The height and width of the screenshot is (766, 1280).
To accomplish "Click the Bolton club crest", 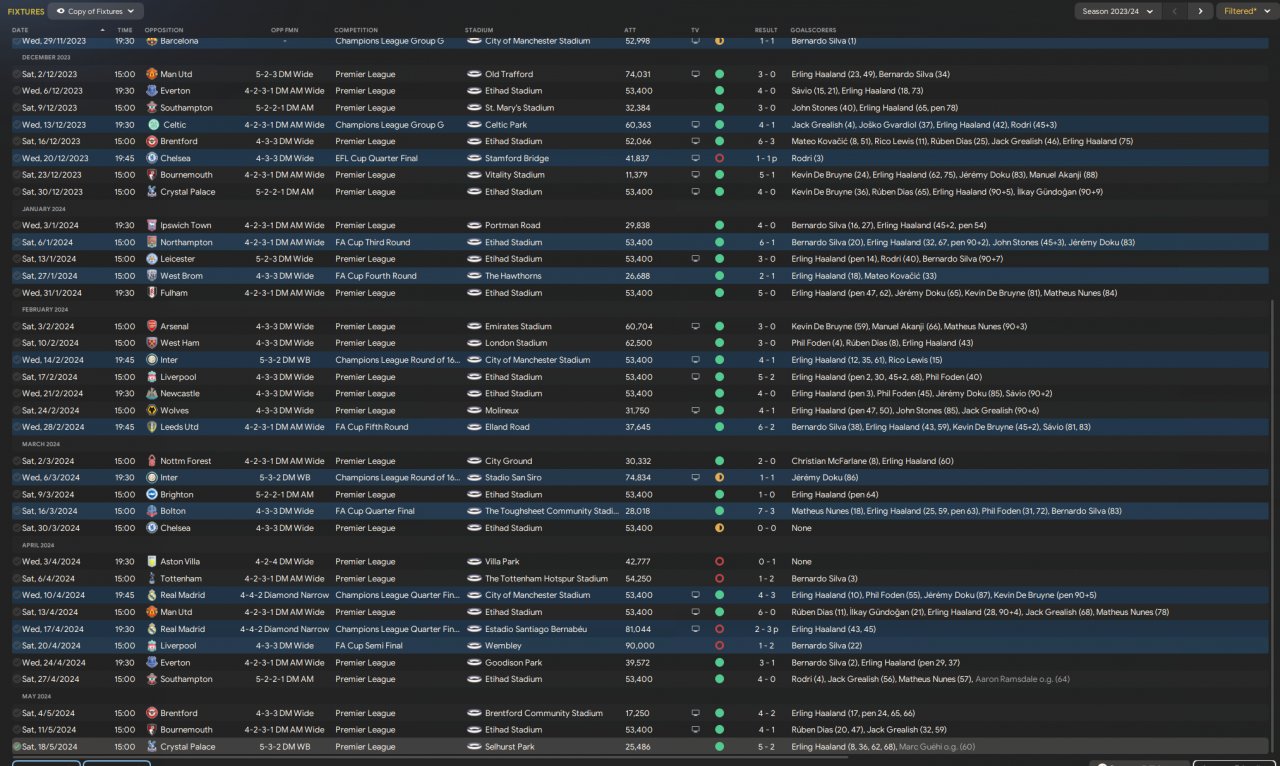I will [152, 511].
